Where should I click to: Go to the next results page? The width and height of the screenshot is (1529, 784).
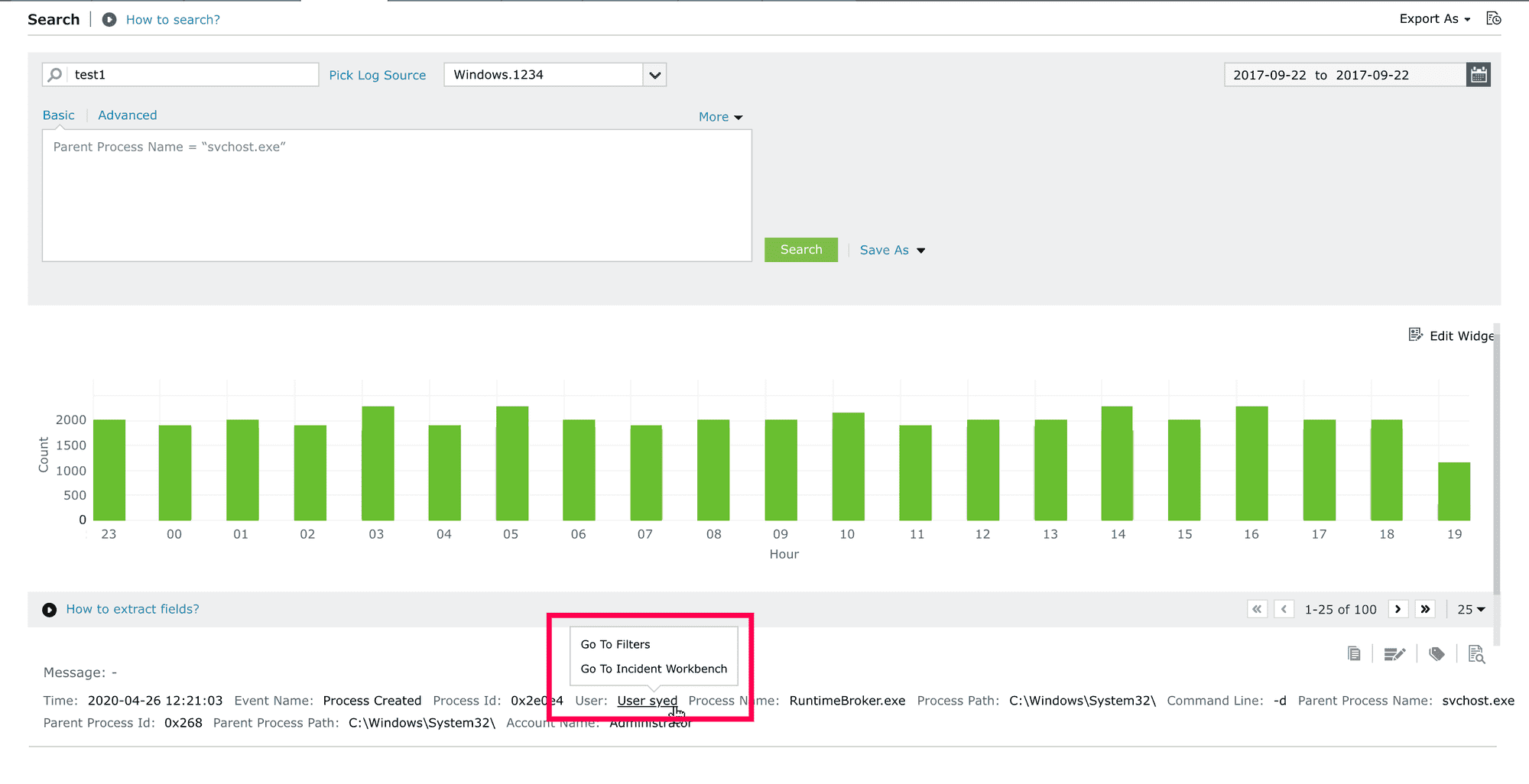point(1398,609)
